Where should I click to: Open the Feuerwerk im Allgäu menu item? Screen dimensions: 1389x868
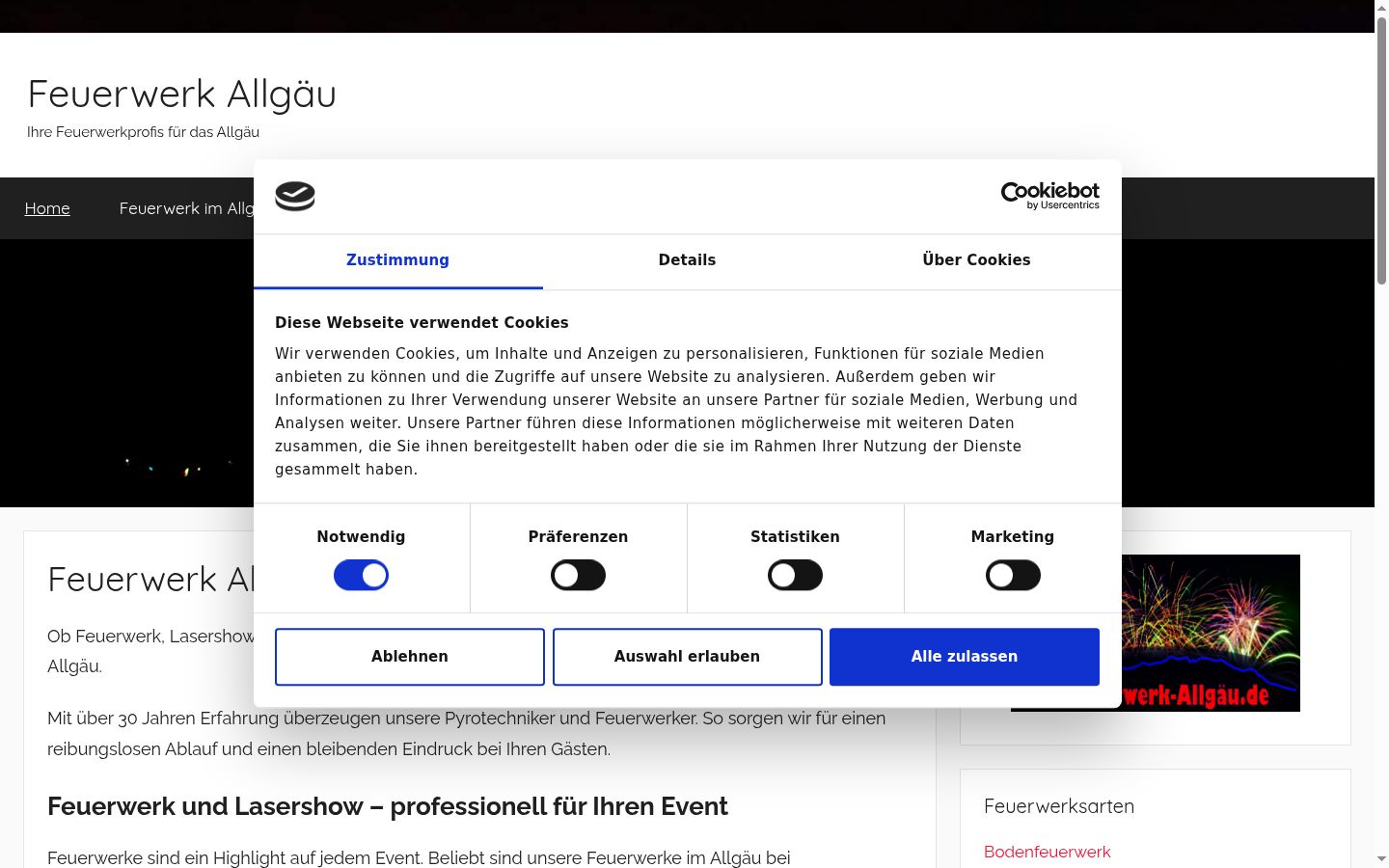tap(186, 208)
